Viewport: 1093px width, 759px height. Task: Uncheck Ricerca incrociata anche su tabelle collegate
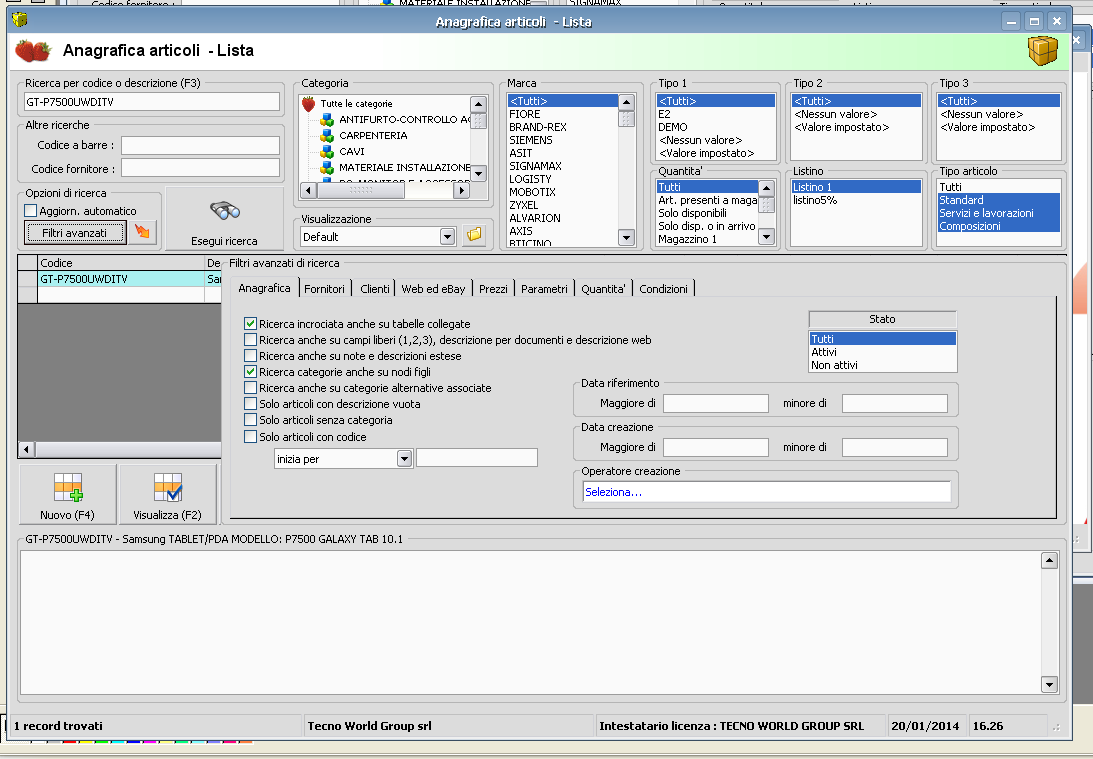(x=250, y=324)
